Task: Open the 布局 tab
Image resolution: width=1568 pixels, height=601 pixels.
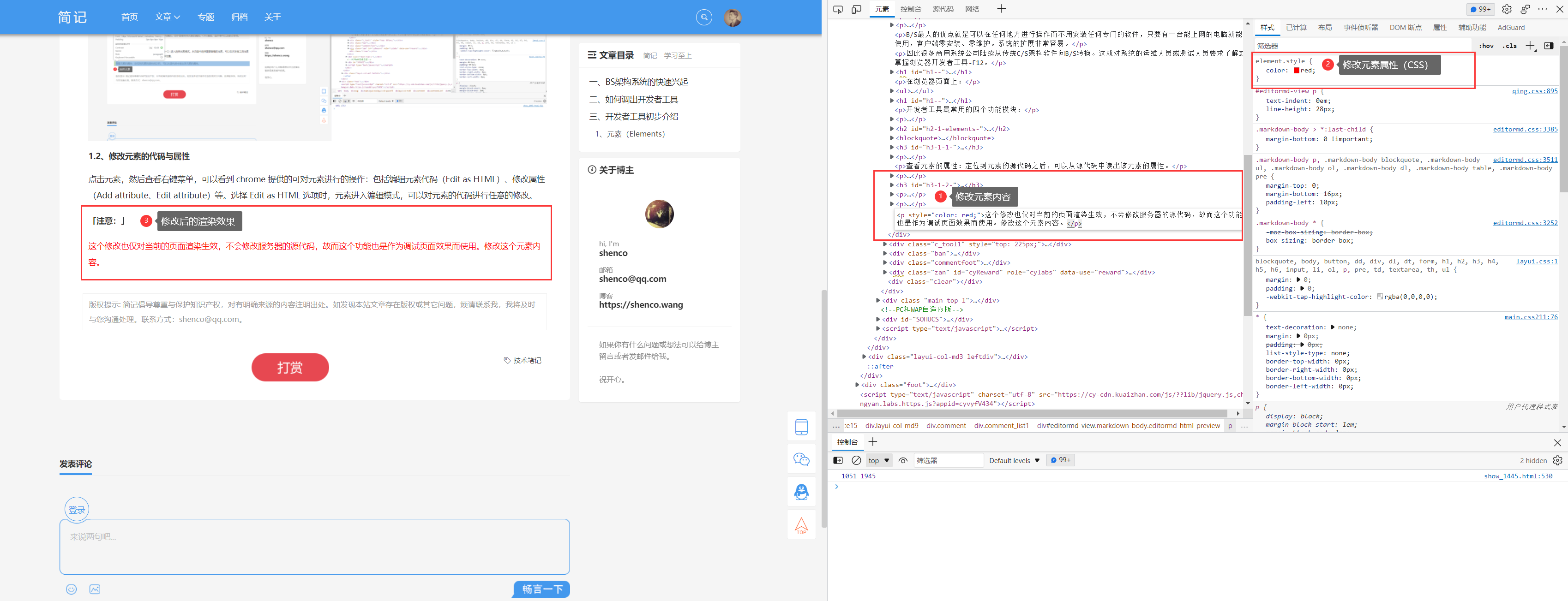Action: [x=1325, y=27]
